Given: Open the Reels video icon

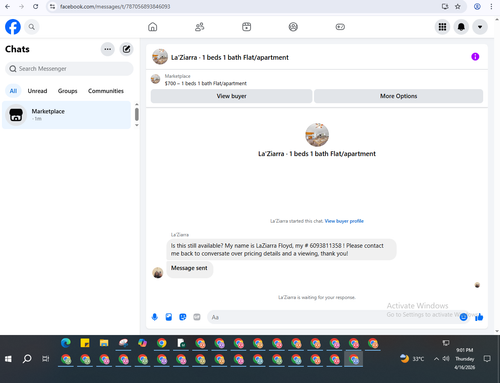Looking at the screenshot, I should coord(246,27).
